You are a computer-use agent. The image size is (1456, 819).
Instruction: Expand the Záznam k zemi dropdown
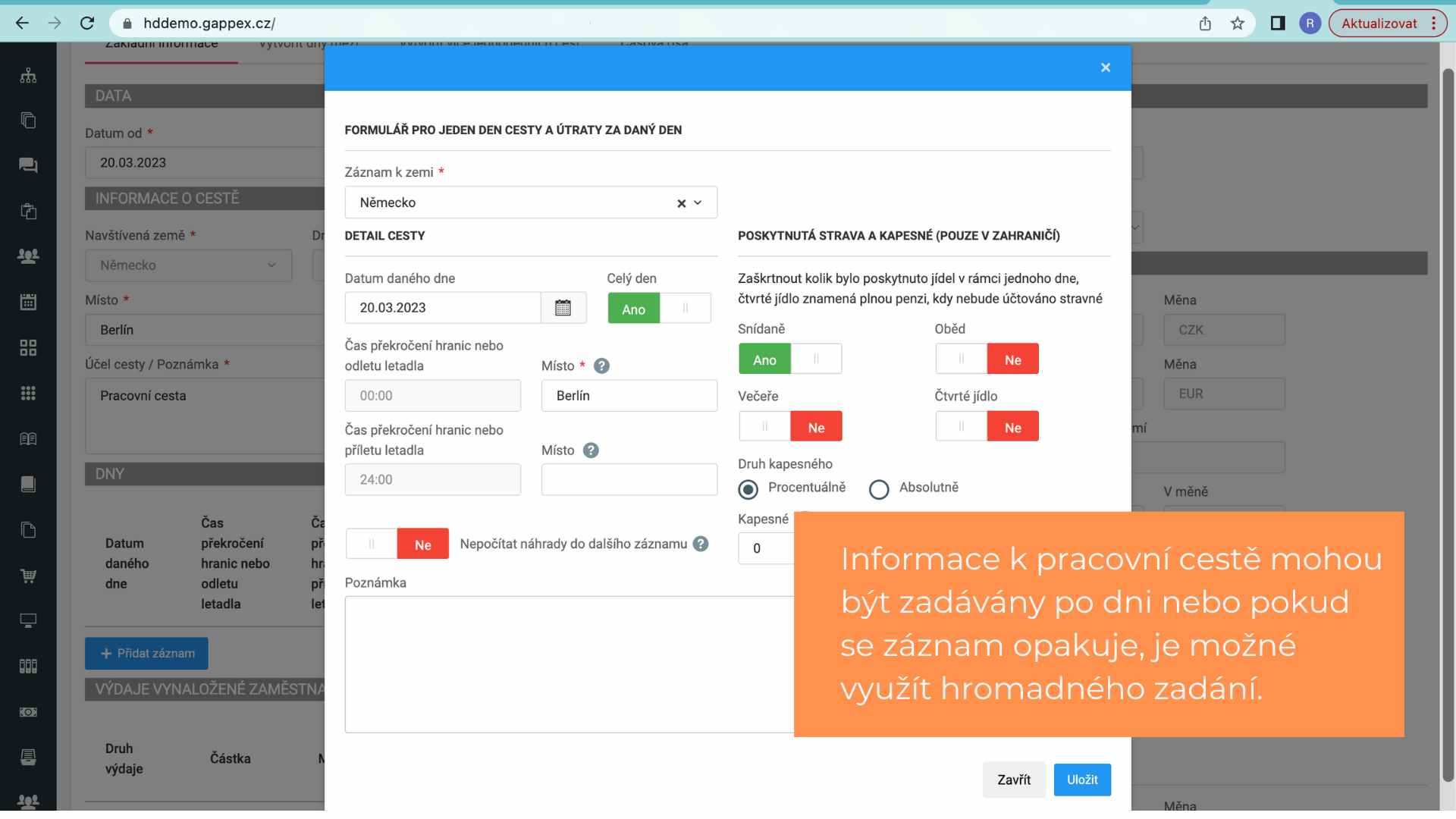point(698,203)
